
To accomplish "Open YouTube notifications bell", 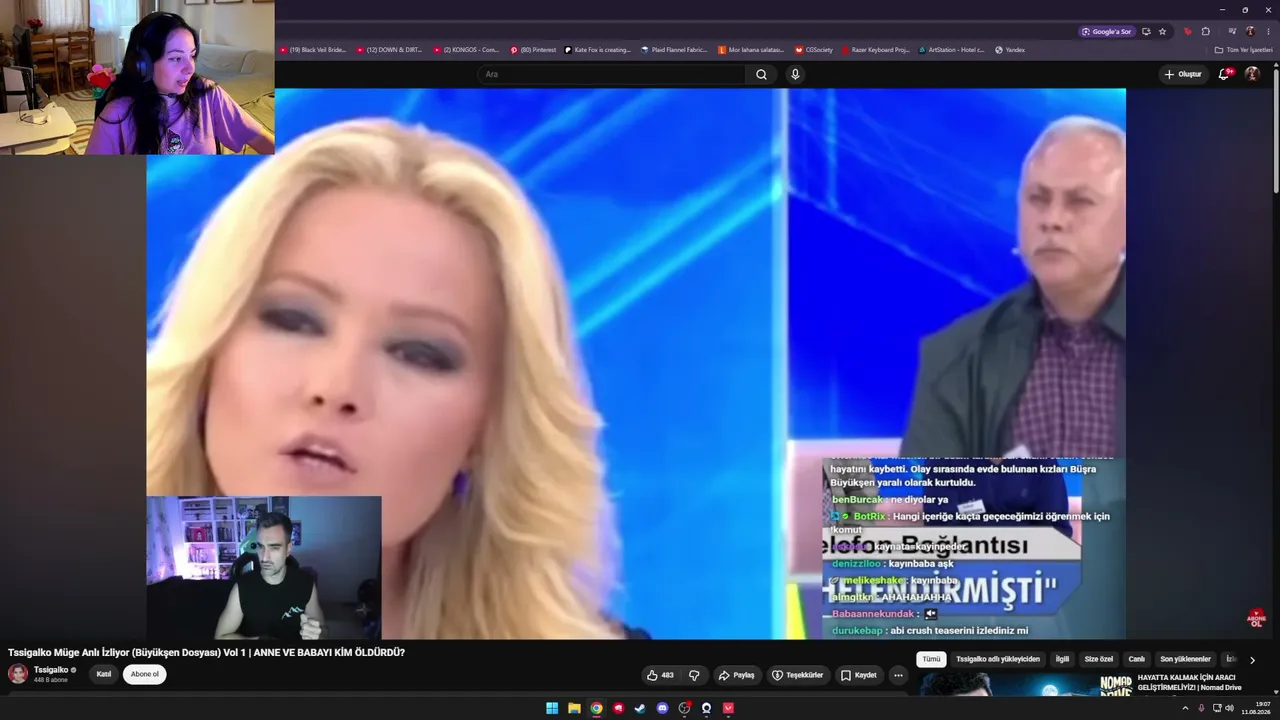I will (1224, 74).
